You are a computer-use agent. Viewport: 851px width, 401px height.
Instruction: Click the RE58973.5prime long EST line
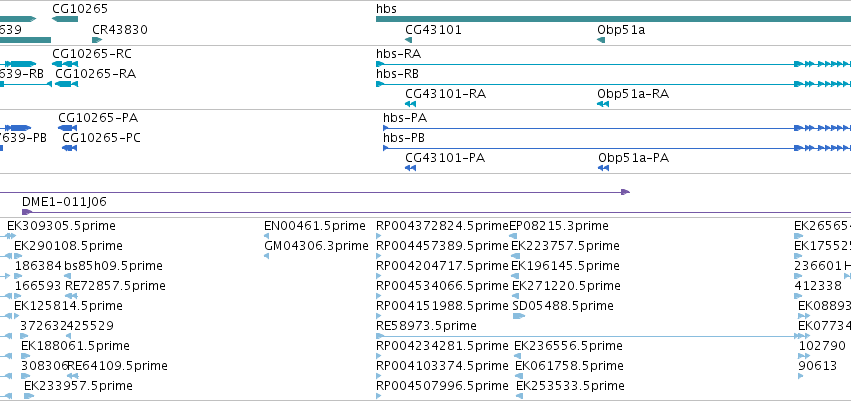click(x=586, y=336)
